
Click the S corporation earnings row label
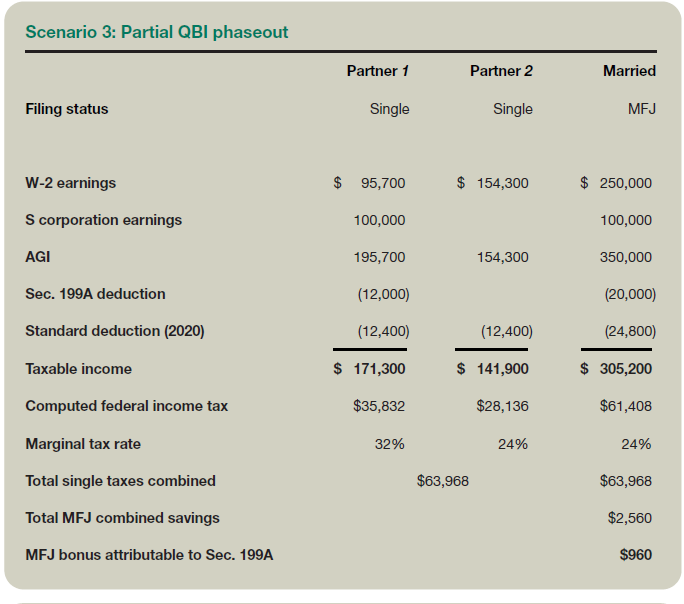[103, 220]
